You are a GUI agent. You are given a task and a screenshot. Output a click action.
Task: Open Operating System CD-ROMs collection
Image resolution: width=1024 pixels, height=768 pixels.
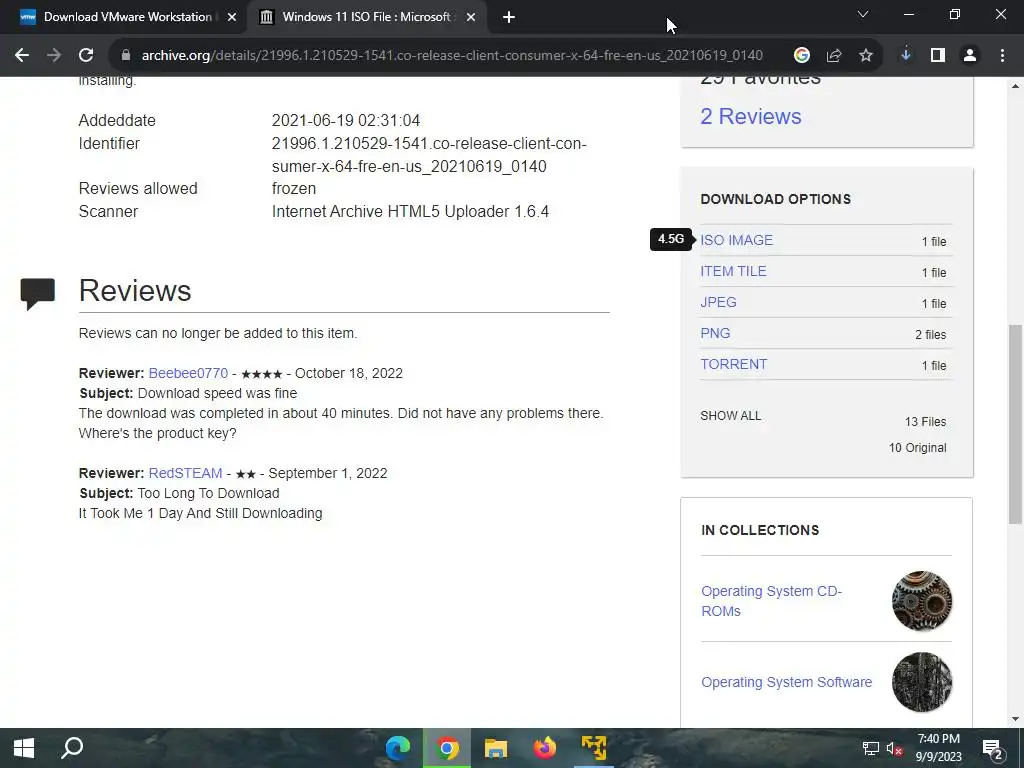[x=771, y=601]
